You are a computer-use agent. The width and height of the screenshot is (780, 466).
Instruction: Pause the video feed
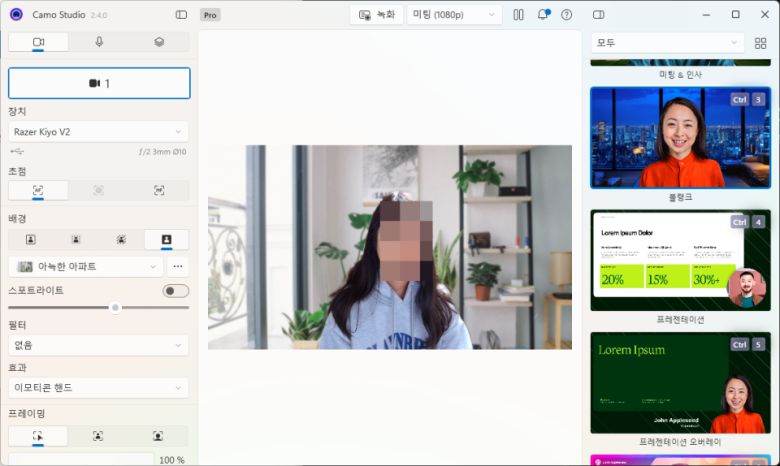(518, 15)
